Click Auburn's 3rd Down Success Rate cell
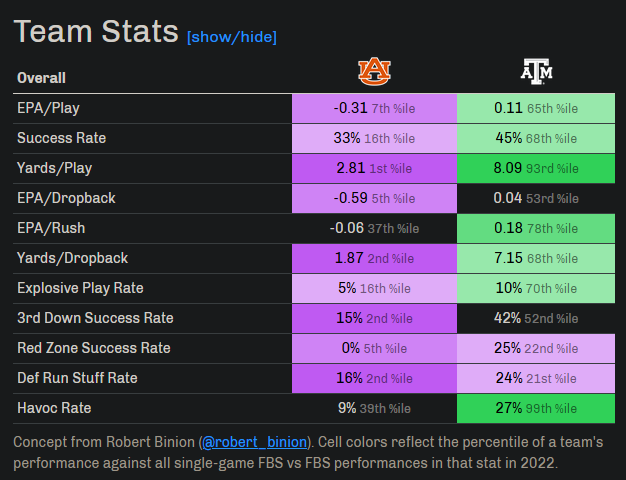 tap(374, 318)
